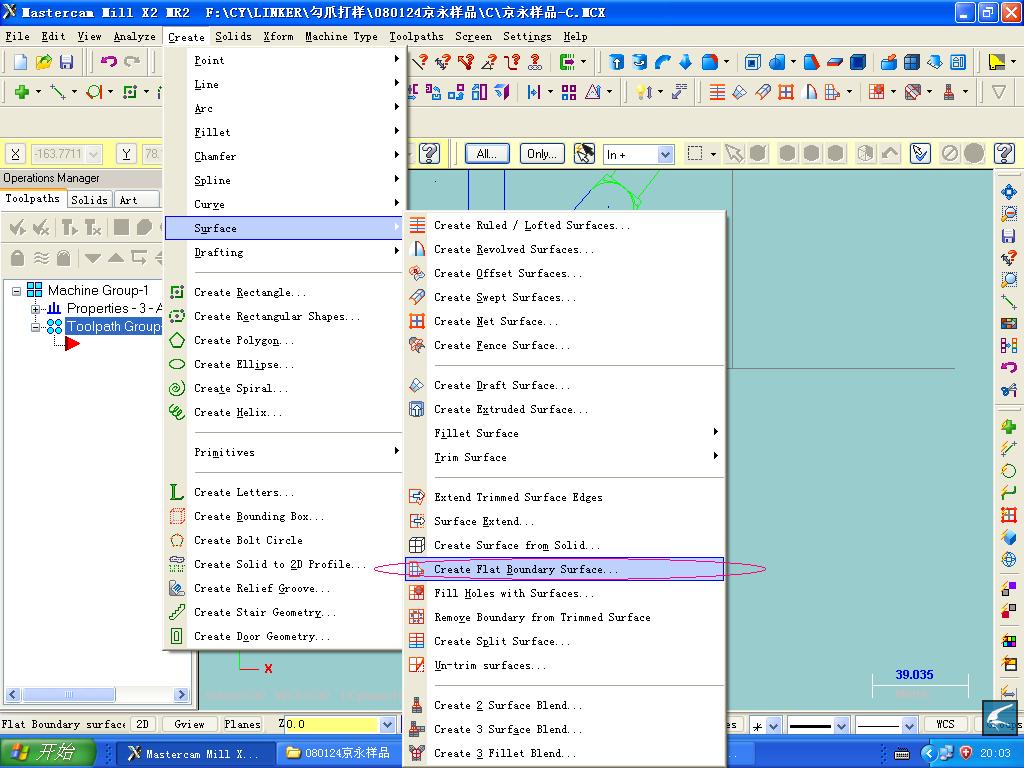The height and width of the screenshot is (768, 1024).
Task: Open the X coordinate value dropdown
Action: point(93,154)
